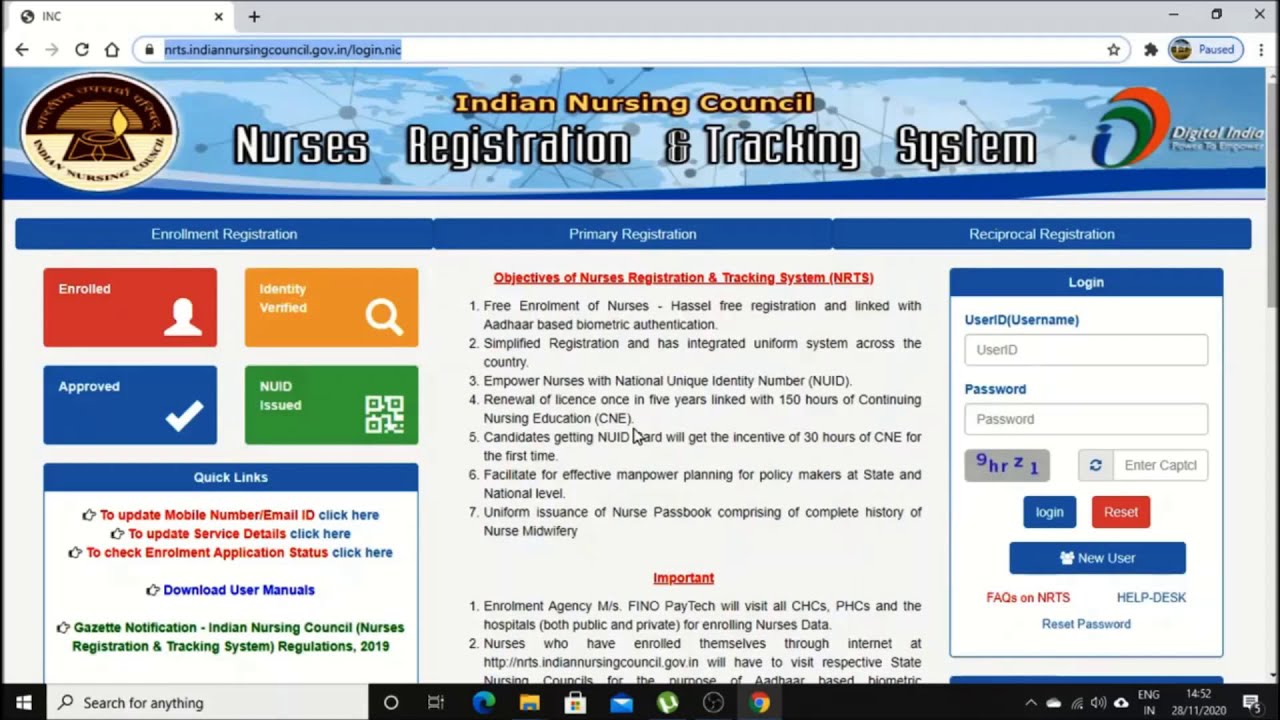Click the red Reset button
Image resolution: width=1280 pixels, height=720 pixels.
1120,512
